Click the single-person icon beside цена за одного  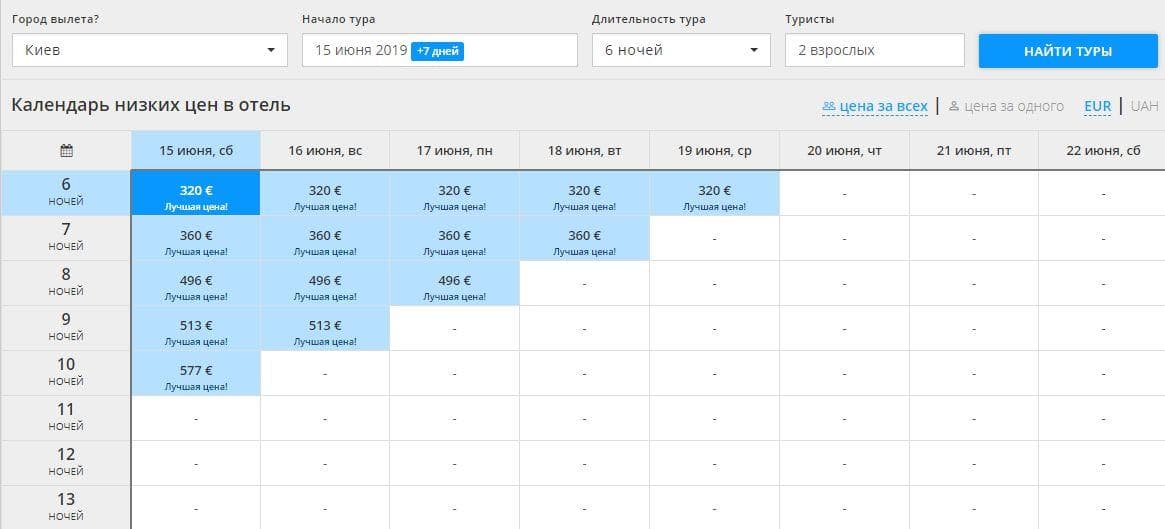coord(954,106)
